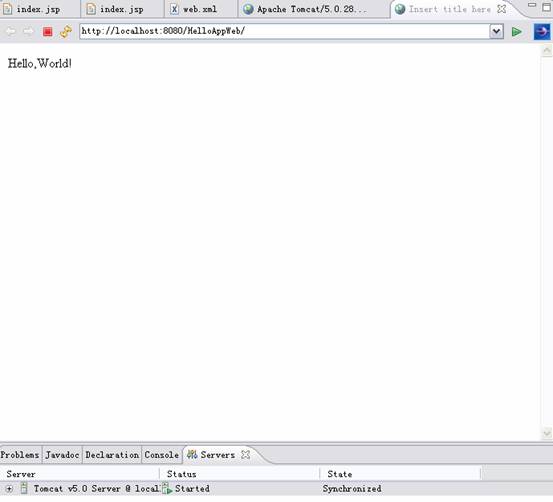Click the forward navigation arrow
The height and width of the screenshot is (502, 553).
tap(29, 32)
